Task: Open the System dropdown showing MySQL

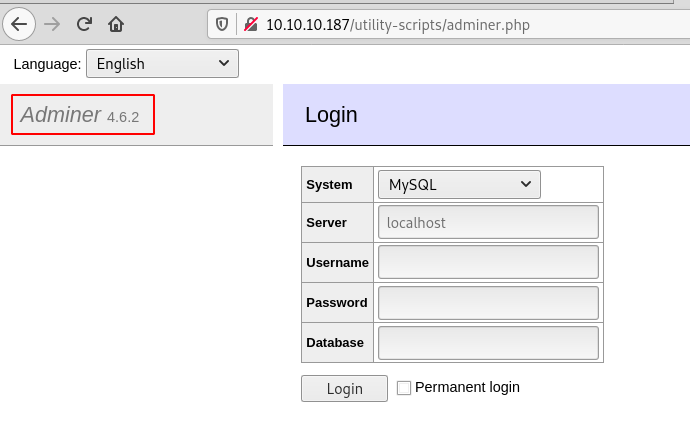Action: click(x=459, y=184)
